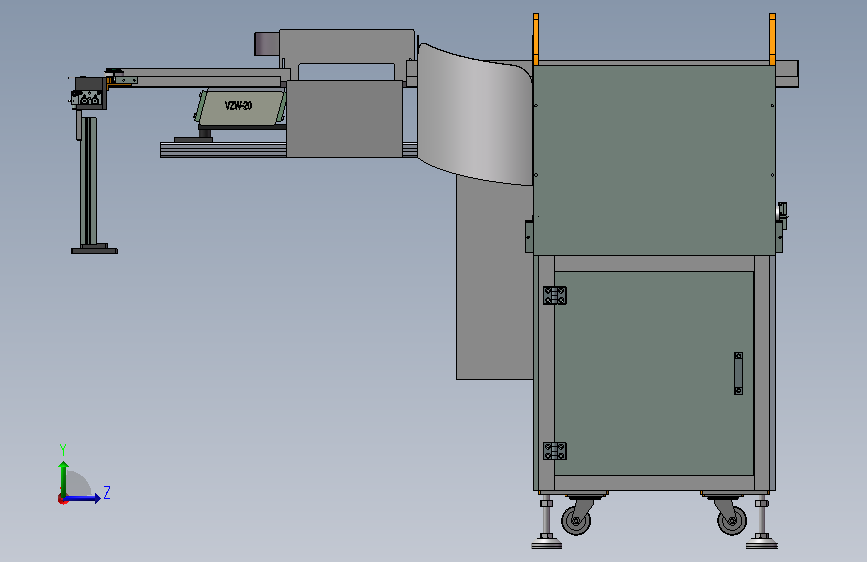Select the green Y axis arrow of triad
867x562 pixels.
pos(64,479)
